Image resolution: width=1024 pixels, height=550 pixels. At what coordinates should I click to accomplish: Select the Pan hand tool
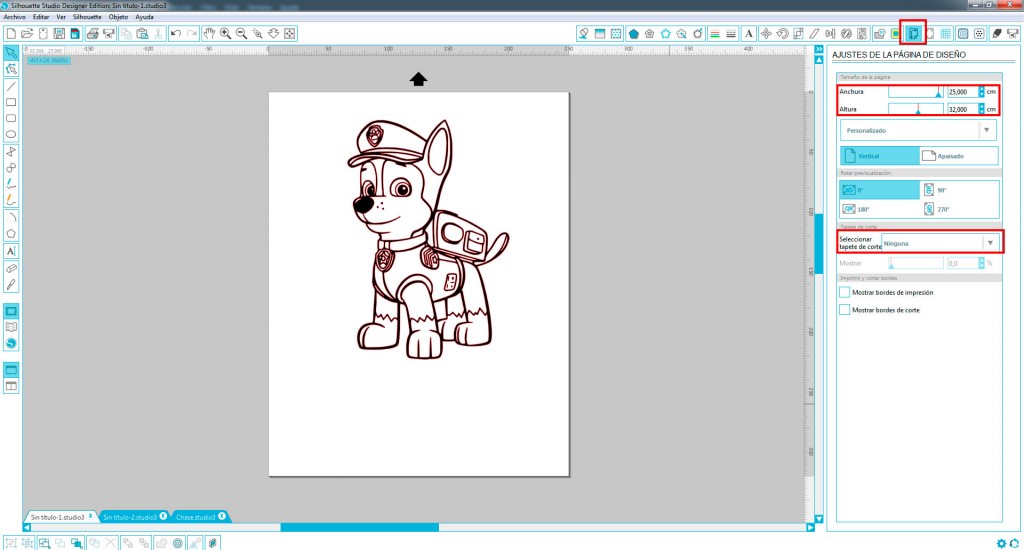click(209, 33)
